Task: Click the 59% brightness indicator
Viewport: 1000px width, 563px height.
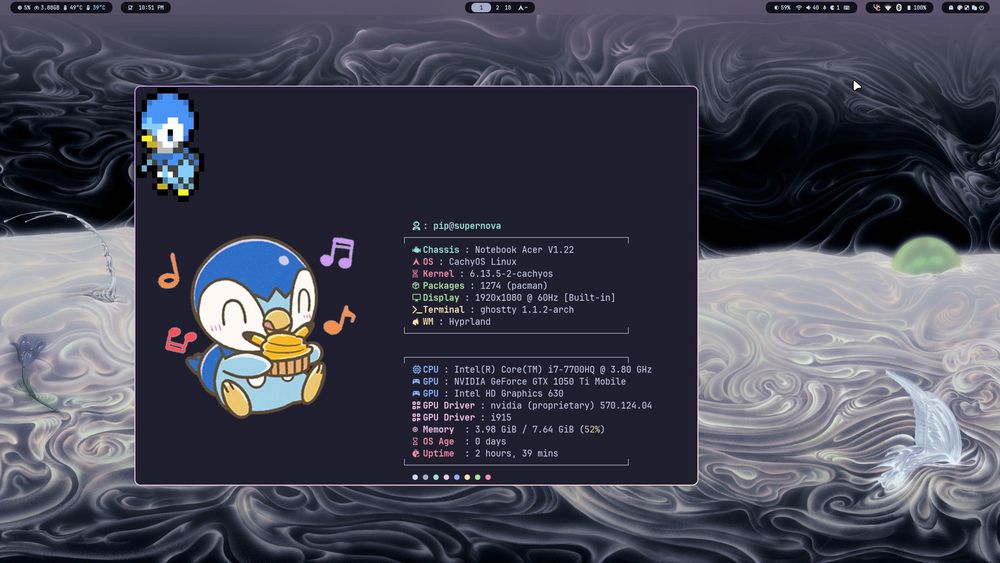Action: click(x=783, y=8)
